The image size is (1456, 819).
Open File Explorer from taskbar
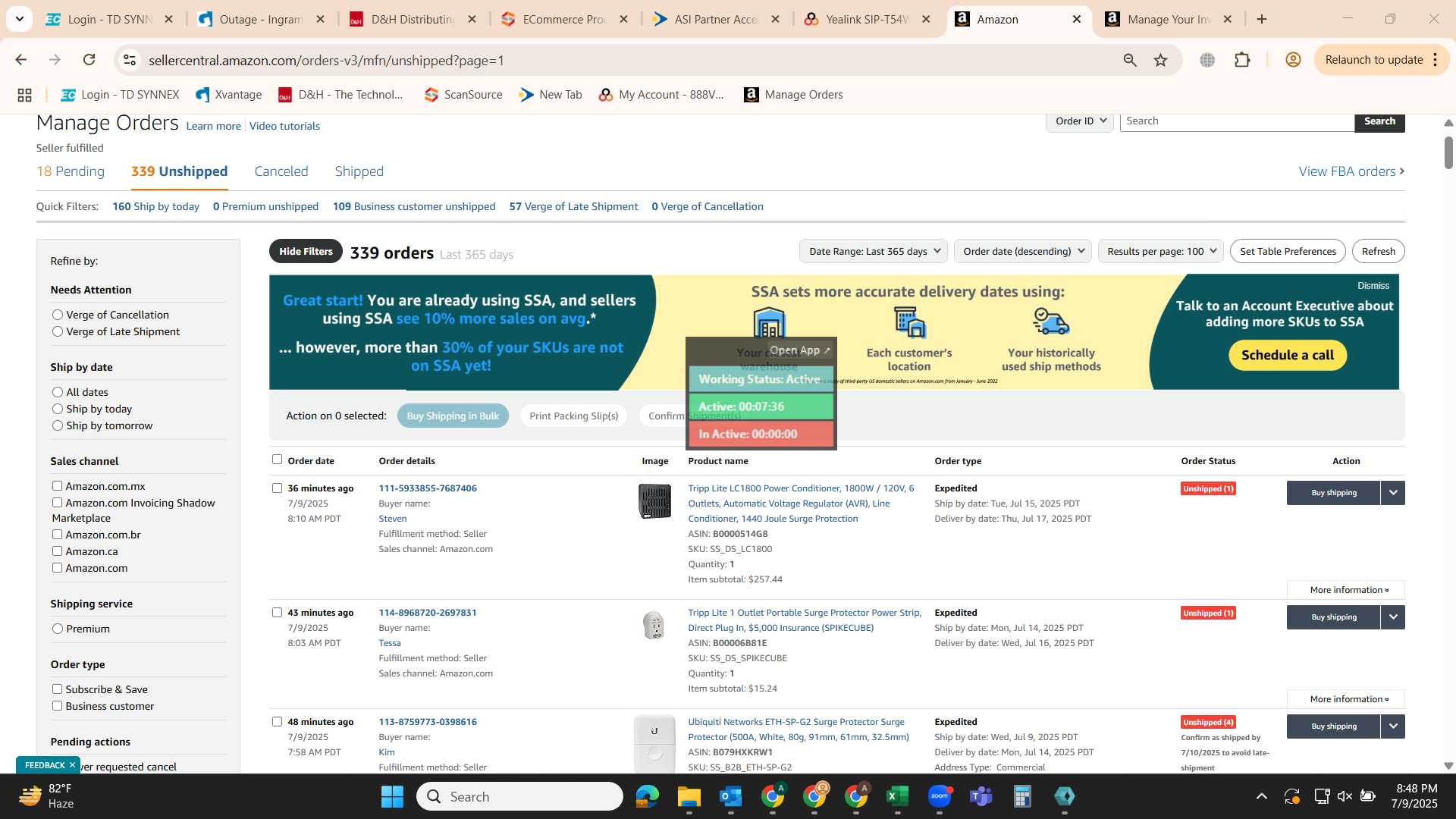689,796
